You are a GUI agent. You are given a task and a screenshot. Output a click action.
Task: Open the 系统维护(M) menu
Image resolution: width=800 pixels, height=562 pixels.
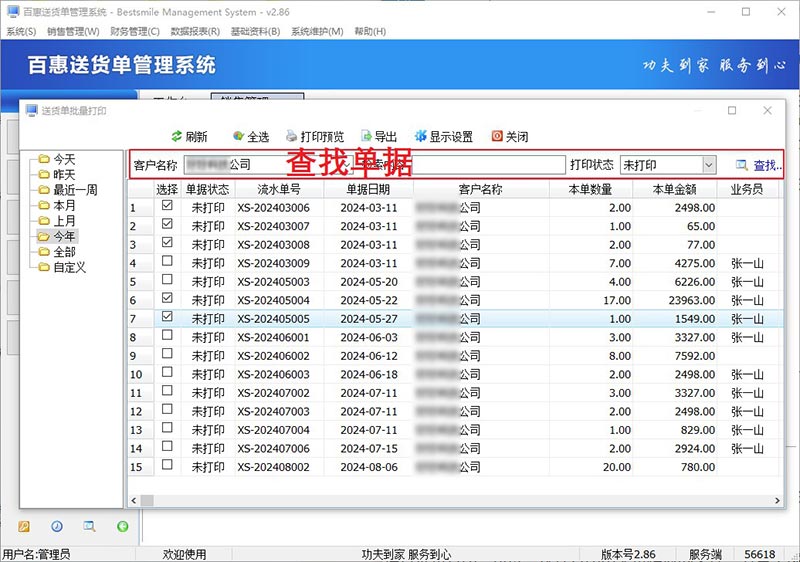(317, 32)
